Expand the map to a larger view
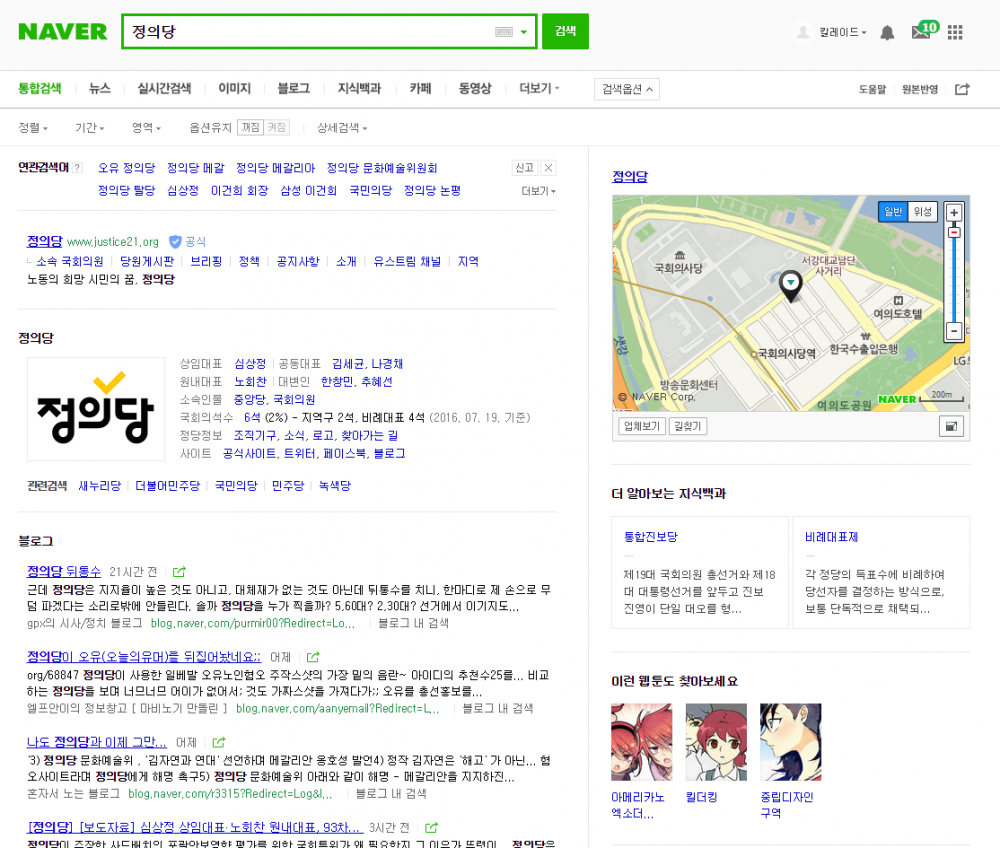The width and height of the screenshot is (1000, 848). point(951,426)
